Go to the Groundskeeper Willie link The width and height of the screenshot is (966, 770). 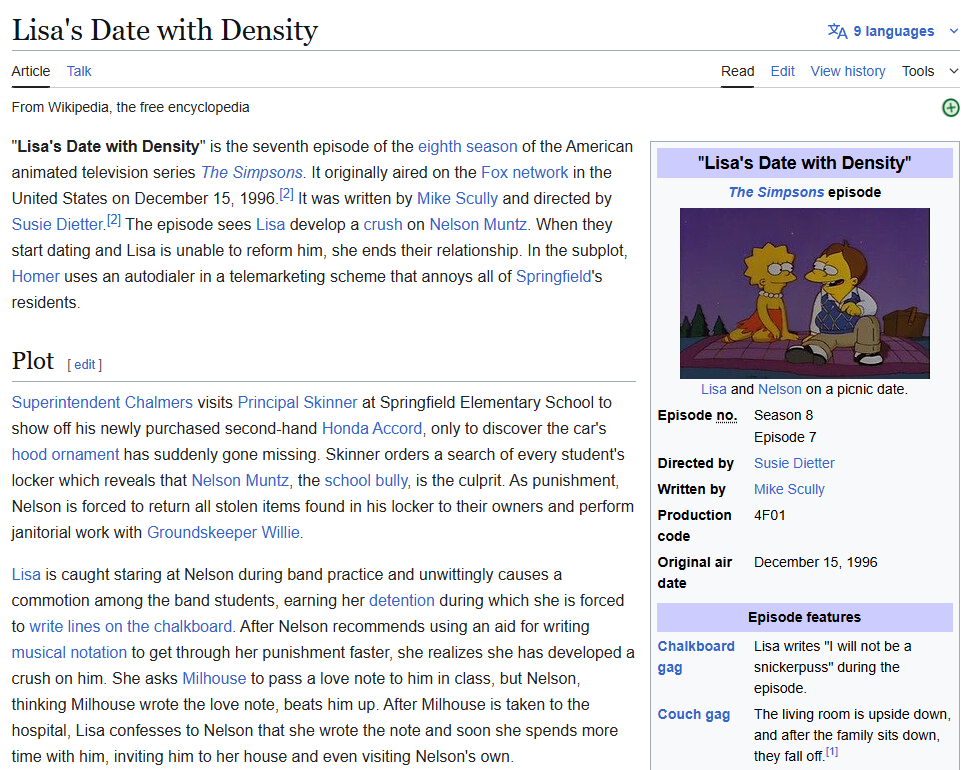coord(223,532)
